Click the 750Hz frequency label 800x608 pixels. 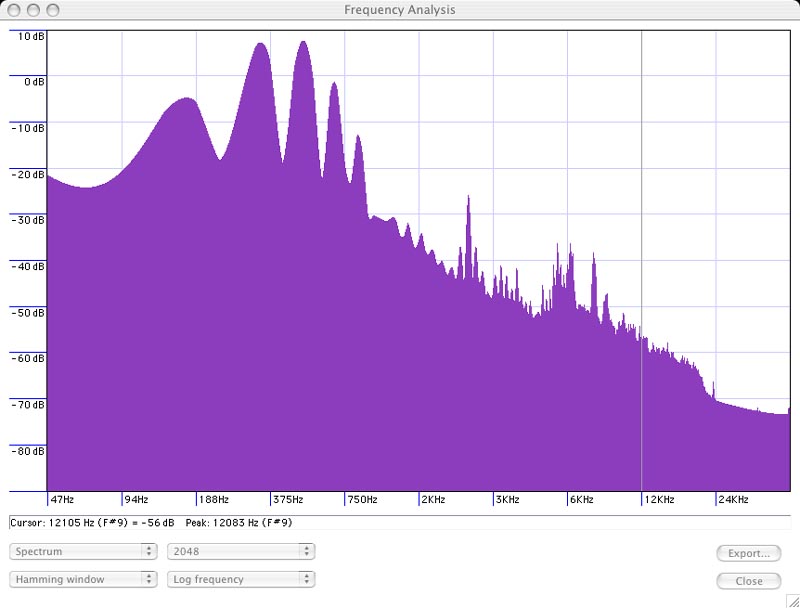(x=362, y=500)
